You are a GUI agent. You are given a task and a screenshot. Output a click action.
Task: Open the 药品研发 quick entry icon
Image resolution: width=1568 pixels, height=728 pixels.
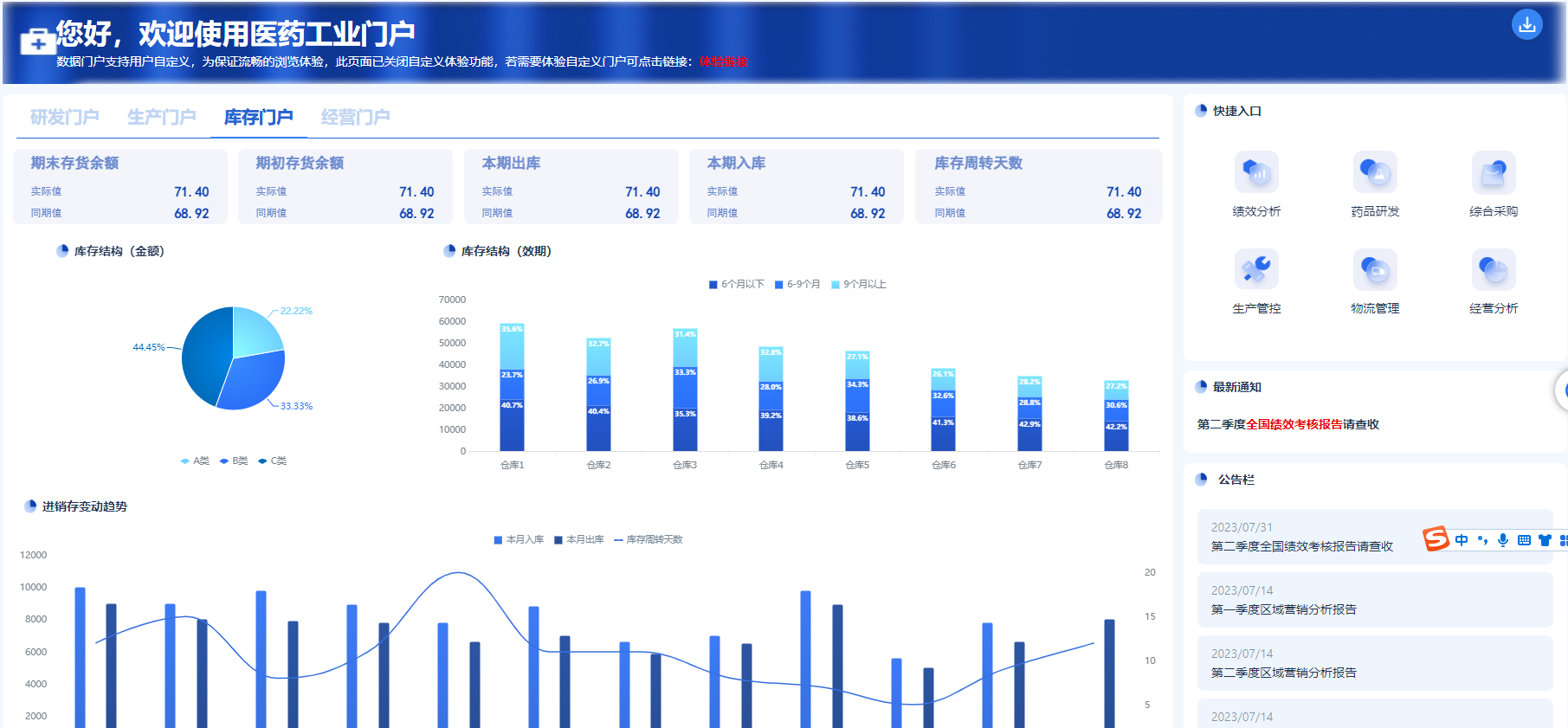(x=1375, y=171)
